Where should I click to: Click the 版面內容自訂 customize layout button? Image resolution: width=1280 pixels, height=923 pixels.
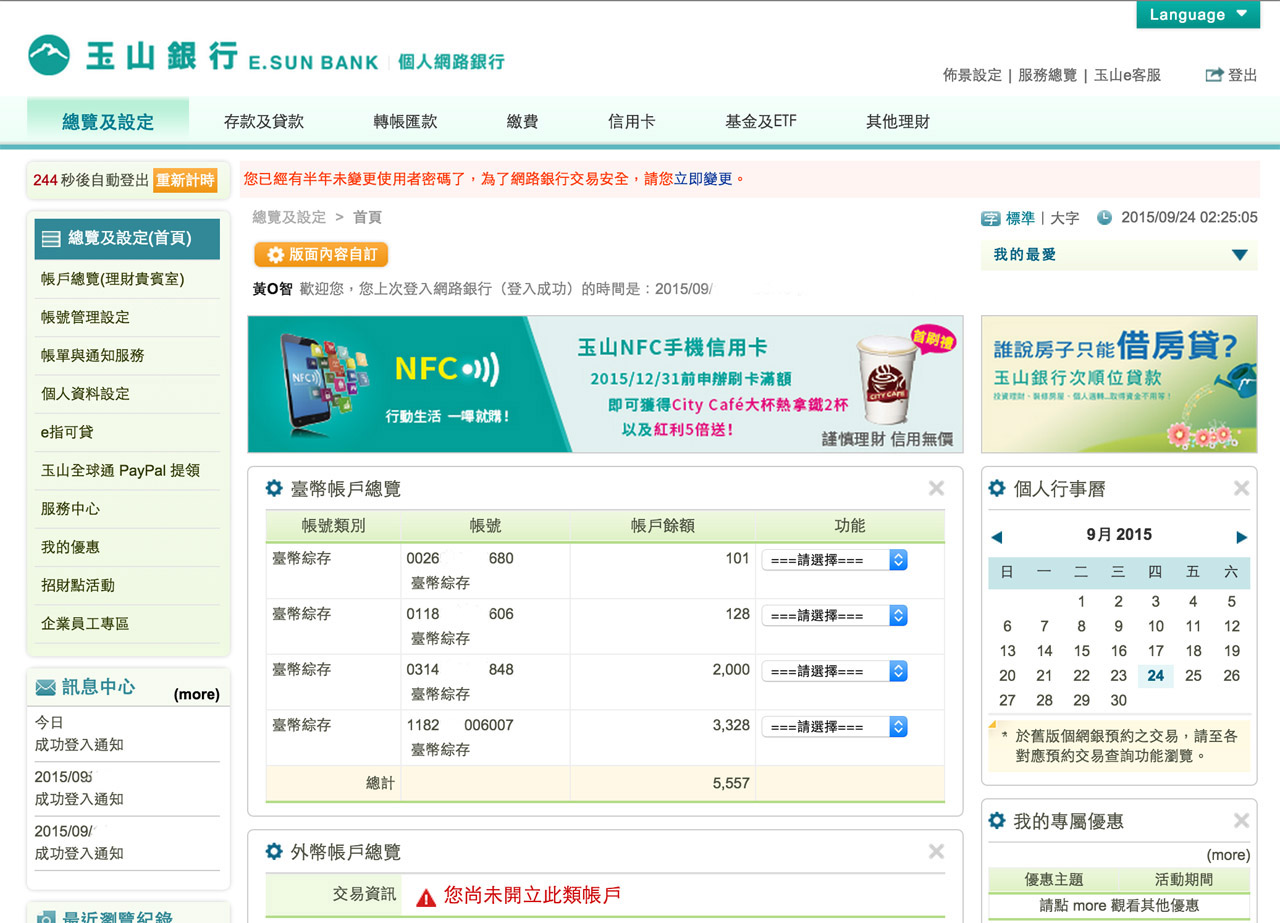tap(321, 255)
